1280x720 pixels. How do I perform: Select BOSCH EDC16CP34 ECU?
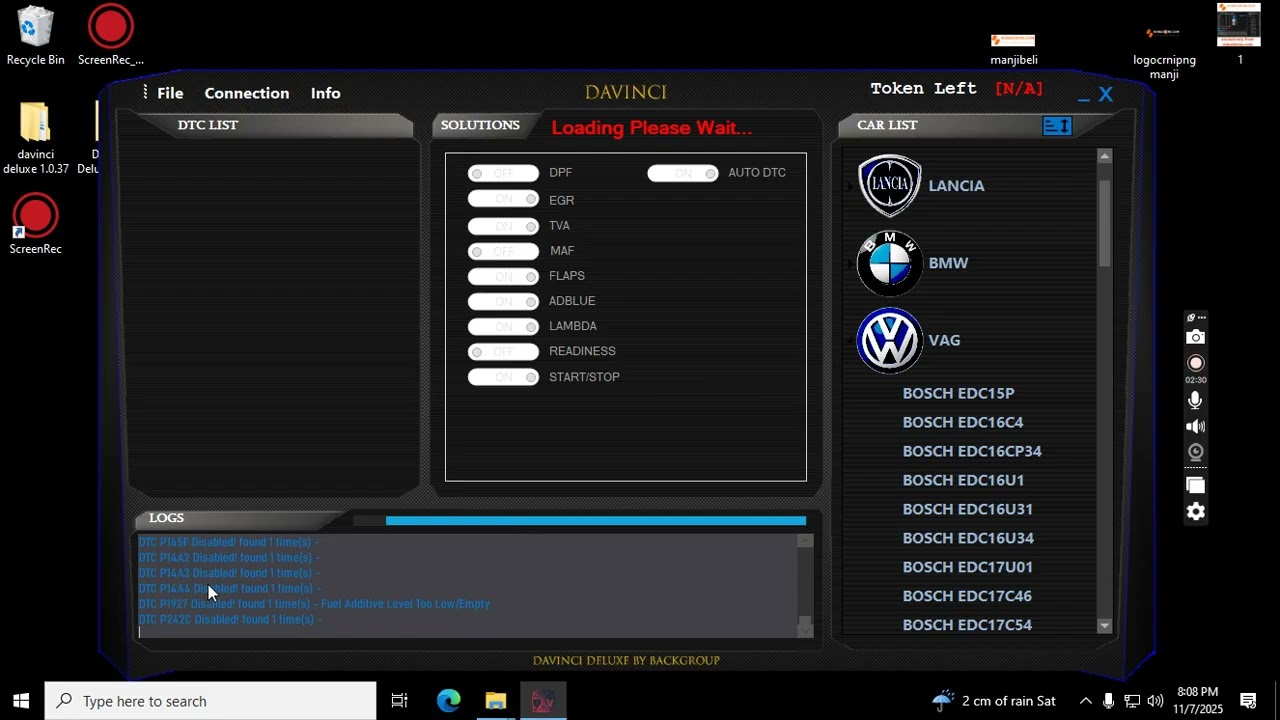pyautogui.click(x=972, y=451)
